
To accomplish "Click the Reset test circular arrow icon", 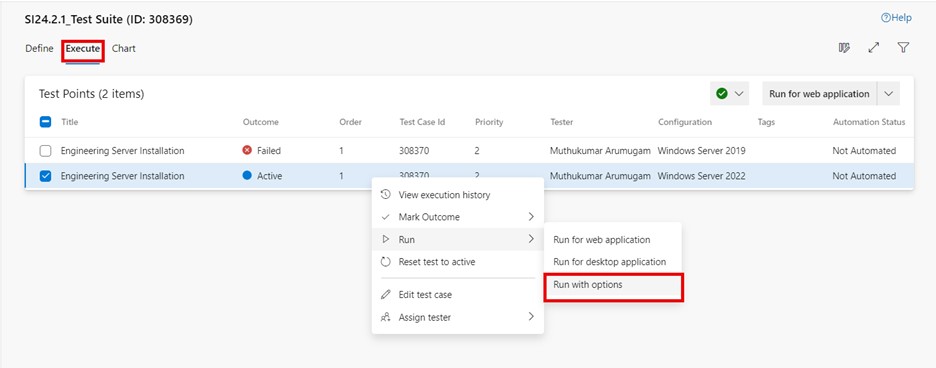I will click(386, 262).
